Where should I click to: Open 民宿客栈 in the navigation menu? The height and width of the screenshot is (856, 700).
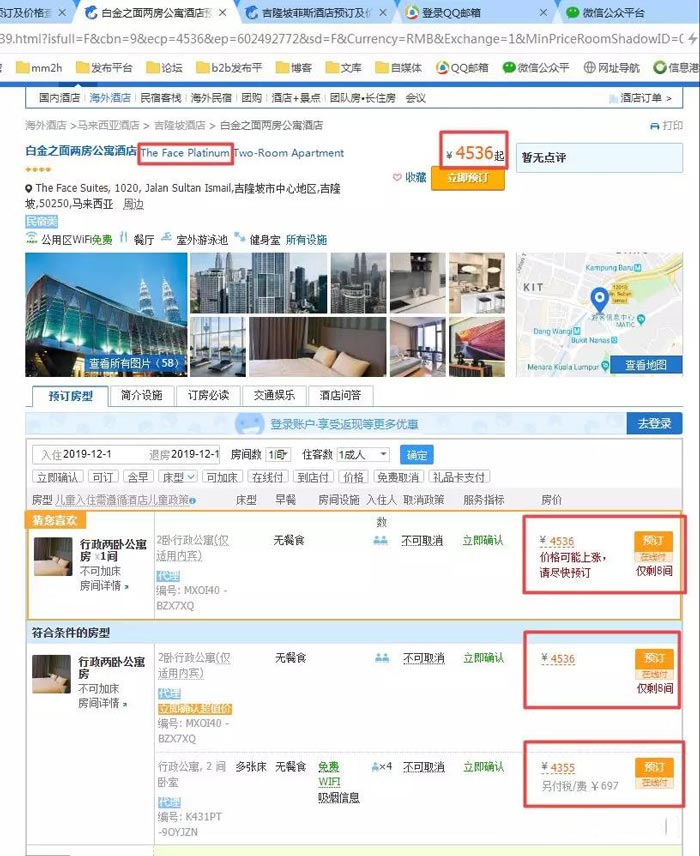[x=161, y=98]
